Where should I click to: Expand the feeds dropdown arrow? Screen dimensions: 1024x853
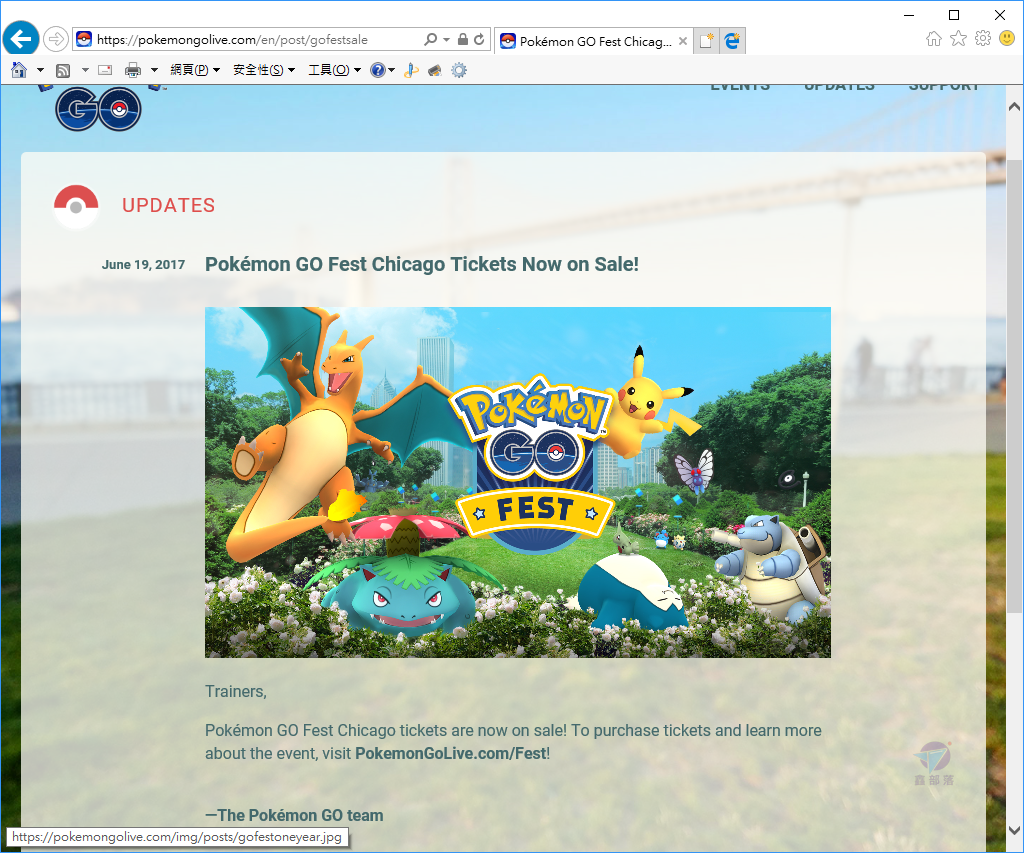85,70
